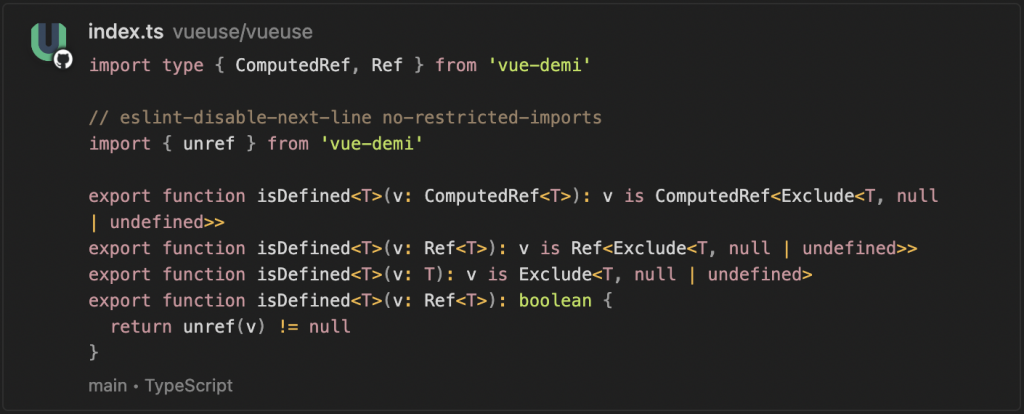Viewport: 1024px width, 414px height.
Task: Click the 'import type' keywords on first line
Action: (x=146, y=65)
